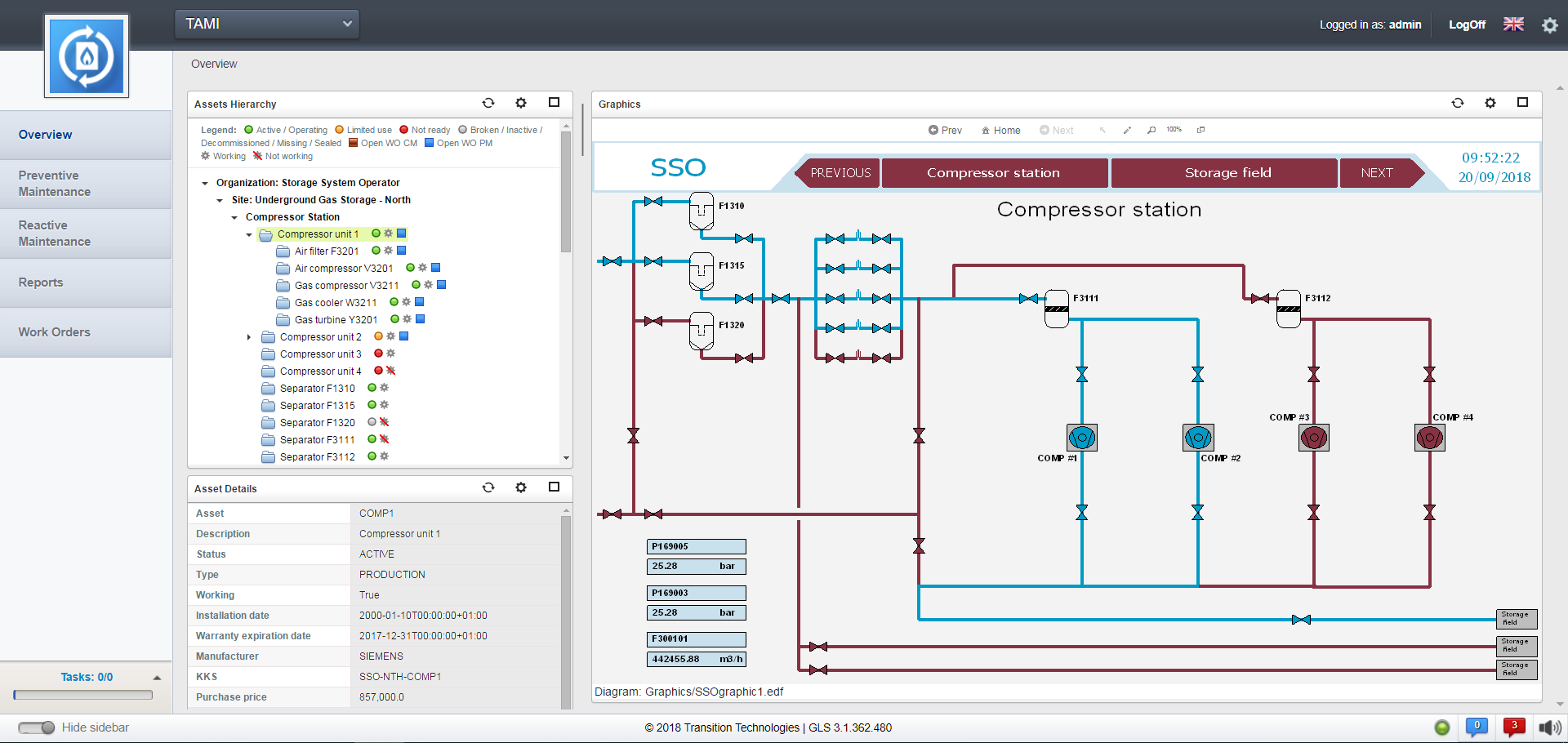Mute sound with the speaker icon
This screenshot has width=1568, height=743.
point(1548,727)
